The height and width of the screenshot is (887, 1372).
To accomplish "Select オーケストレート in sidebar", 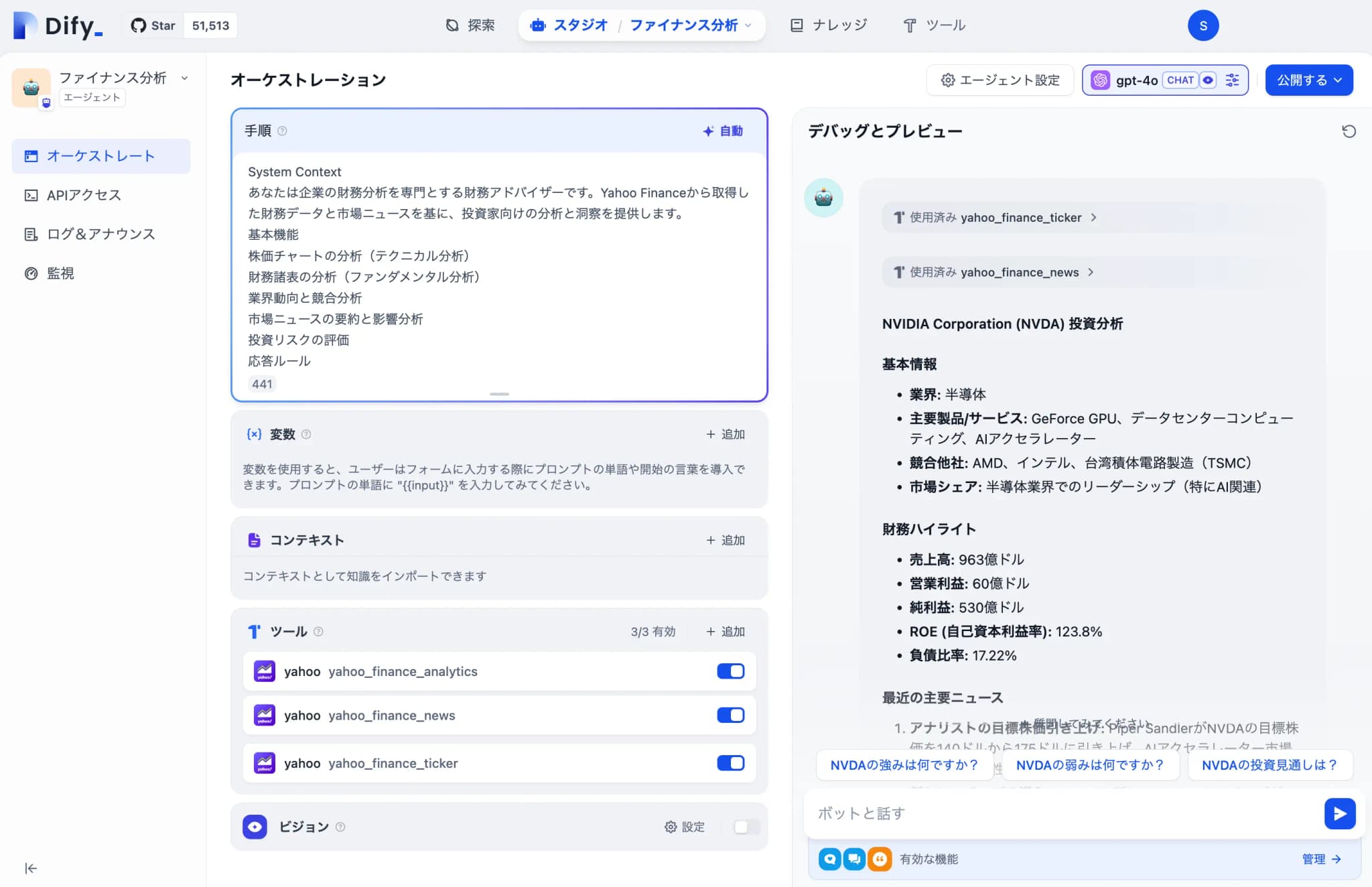I will 101,156.
